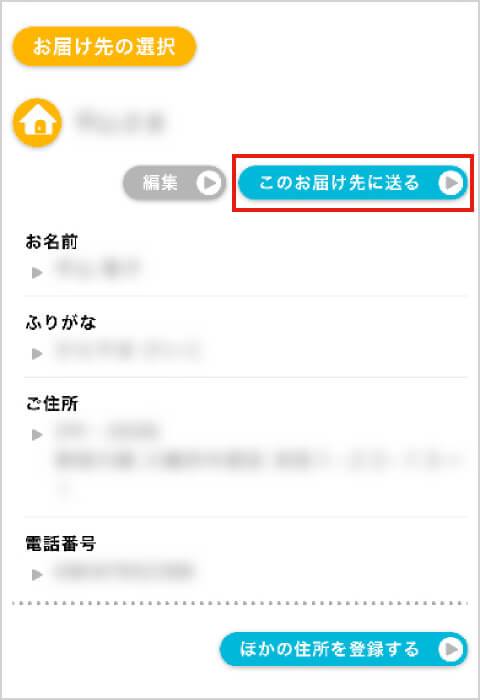Click the お届け先の選択 header badge

point(104,46)
